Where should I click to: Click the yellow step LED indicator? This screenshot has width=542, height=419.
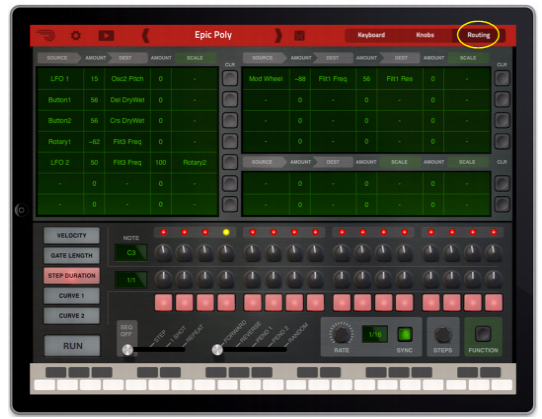pos(226,232)
